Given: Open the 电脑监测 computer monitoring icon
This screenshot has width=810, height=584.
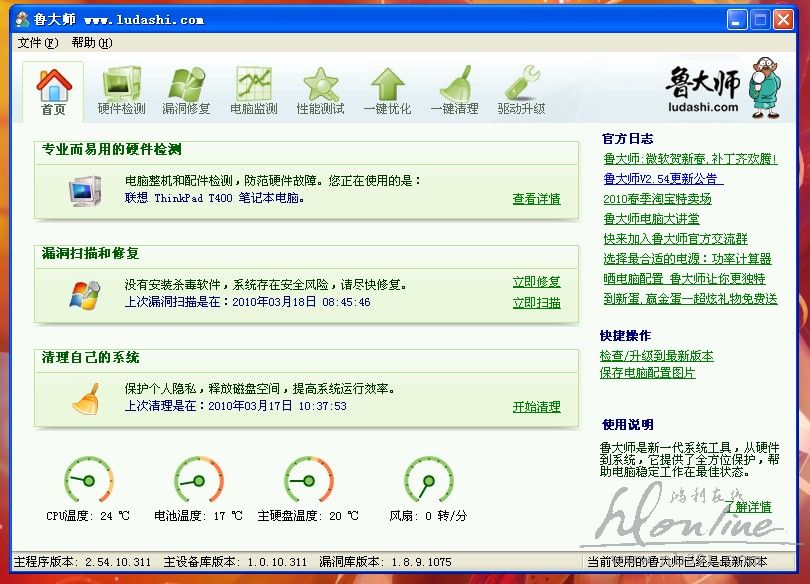Looking at the screenshot, I should 253,90.
